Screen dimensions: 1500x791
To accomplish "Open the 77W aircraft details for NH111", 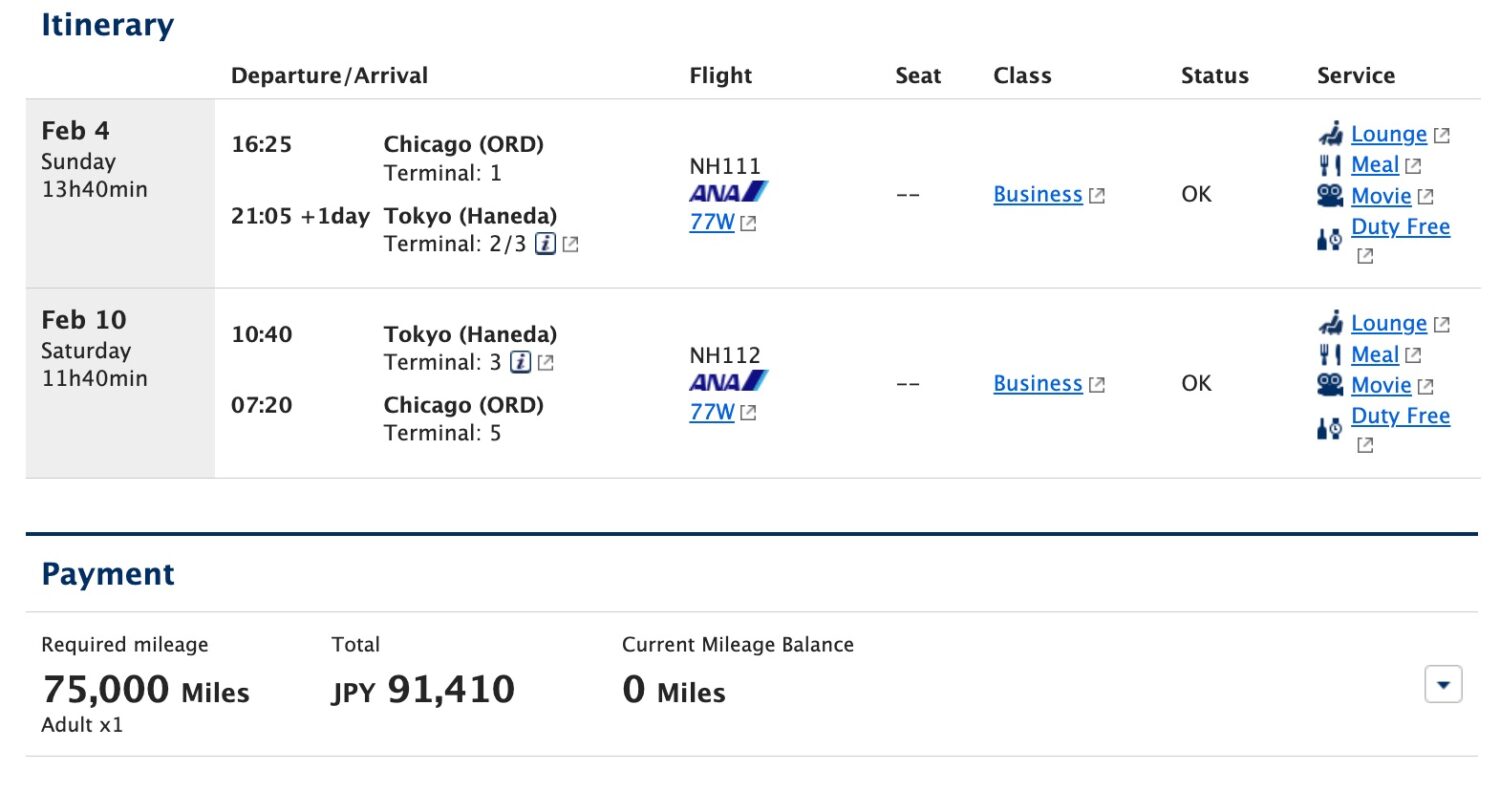I will pyautogui.click(x=712, y=222).
